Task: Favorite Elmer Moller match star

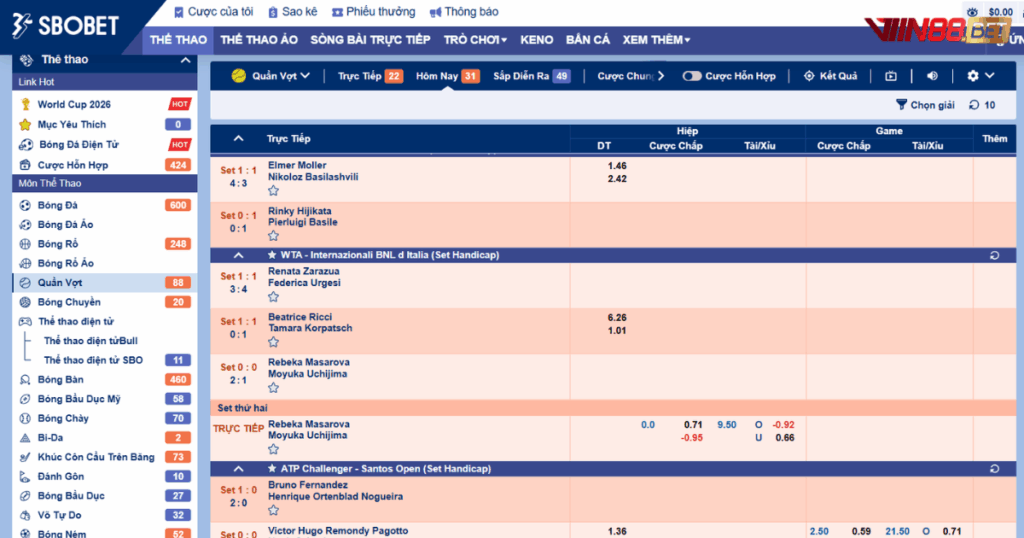Action: point(273,191)
